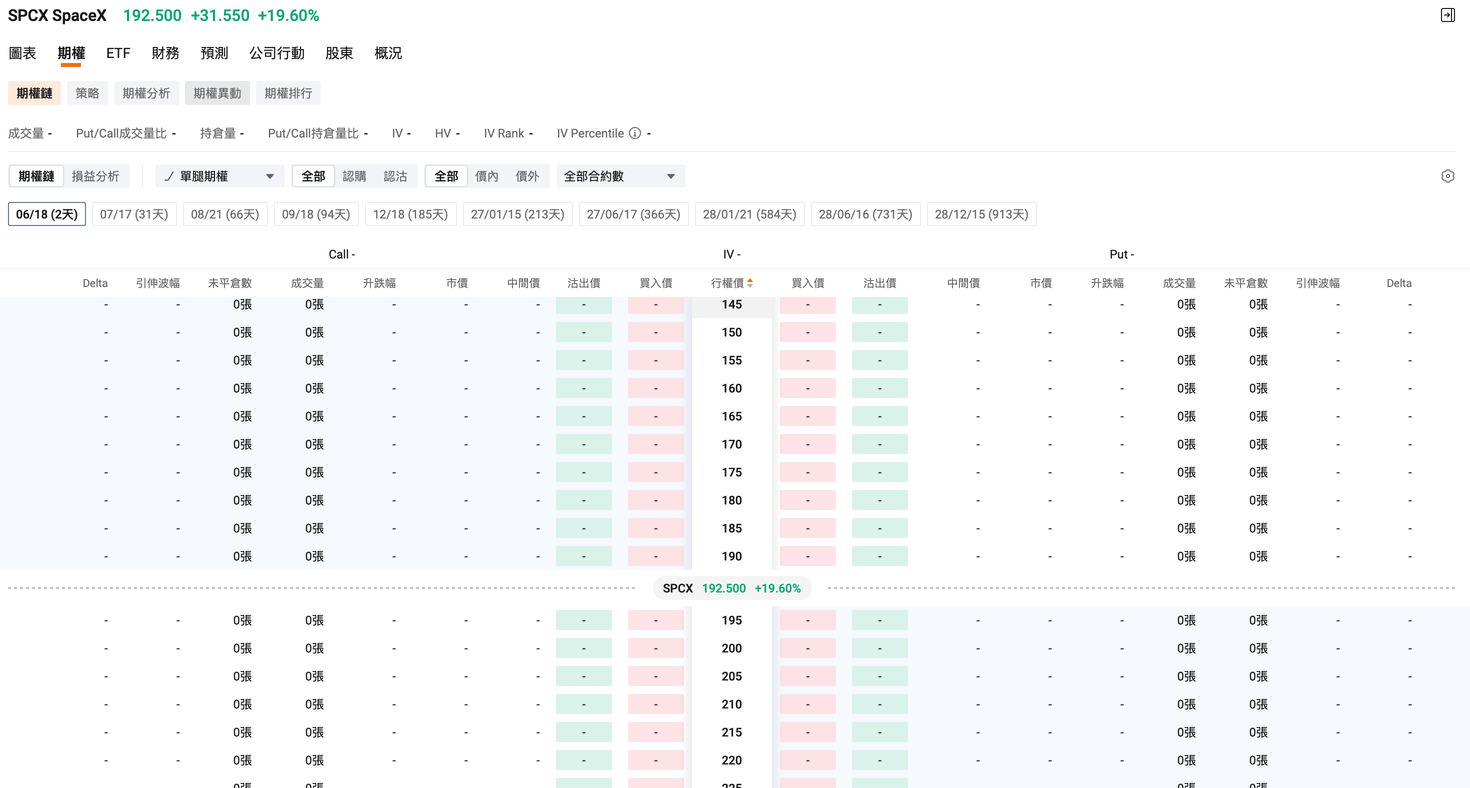View the 概況 tab

click(x=388, y=53)
